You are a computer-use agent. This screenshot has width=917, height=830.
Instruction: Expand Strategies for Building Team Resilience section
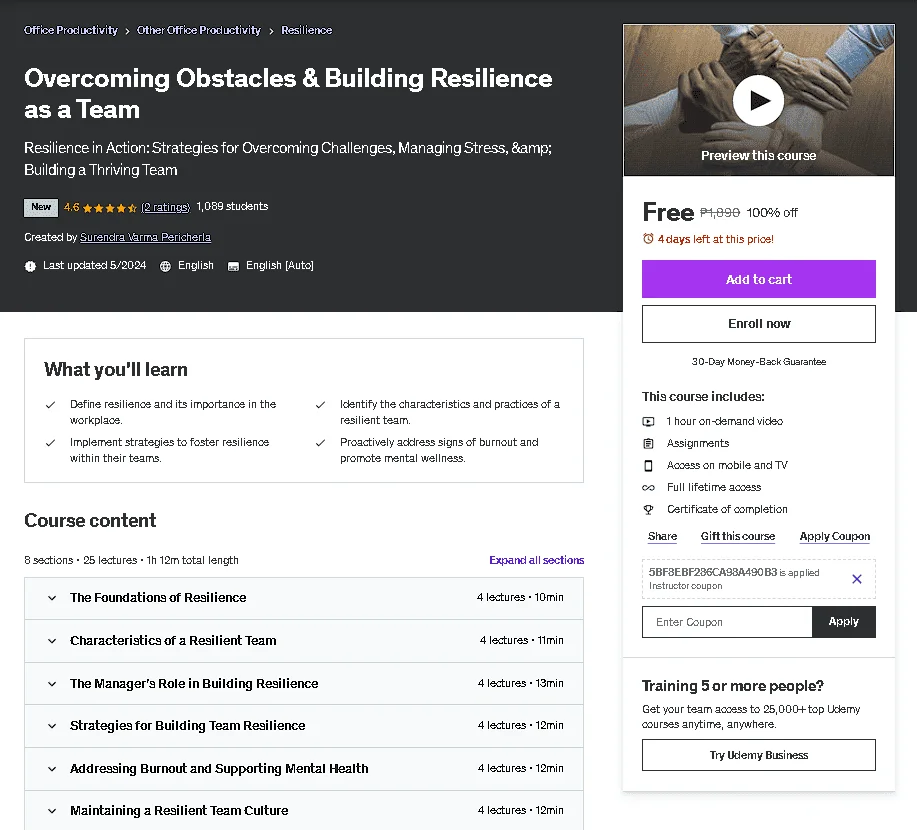click(x=304, y=725)
